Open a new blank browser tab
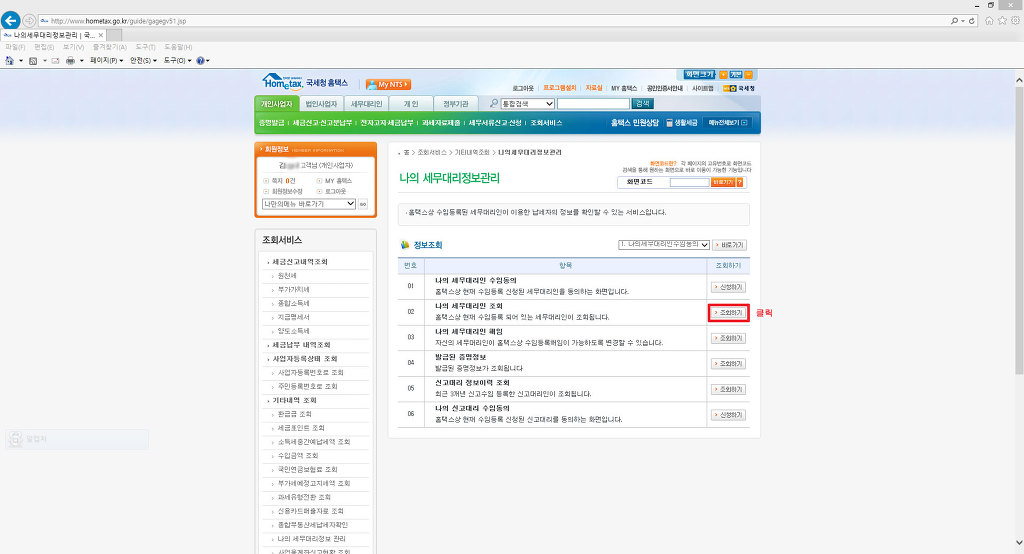 point(114,35)
